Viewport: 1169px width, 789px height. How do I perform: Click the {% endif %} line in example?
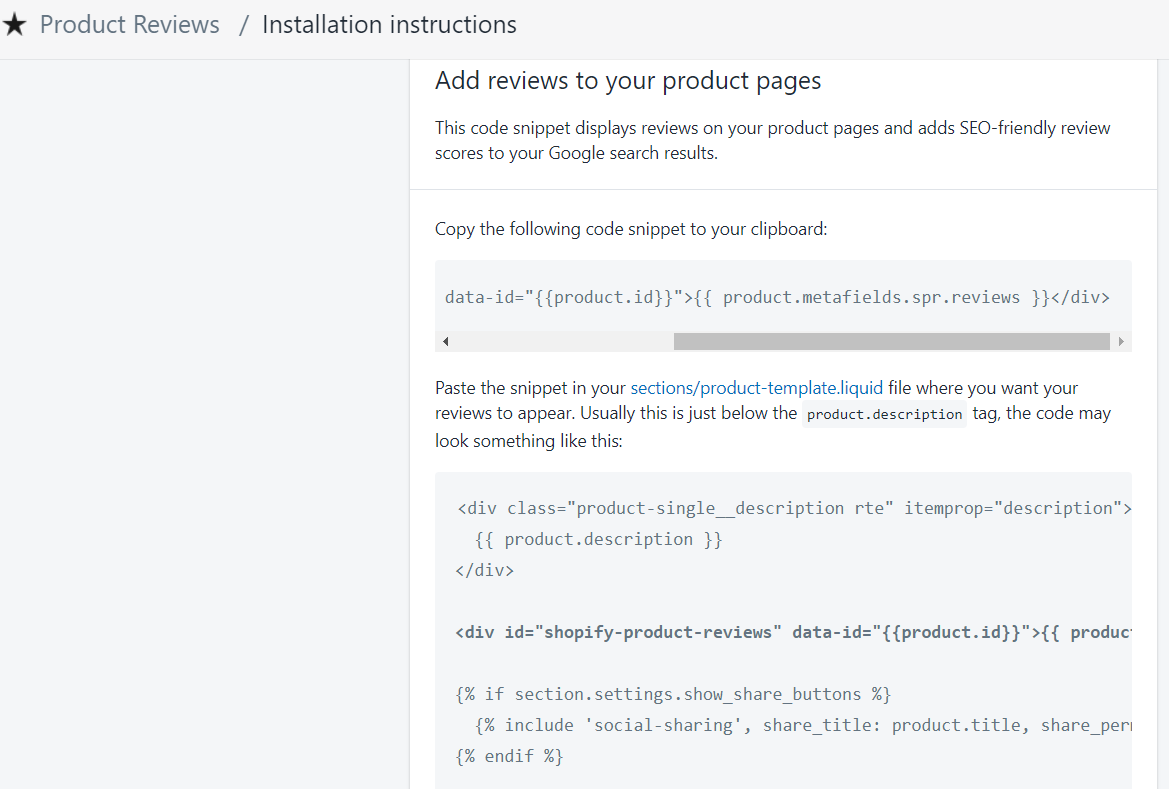coord(509,756)
